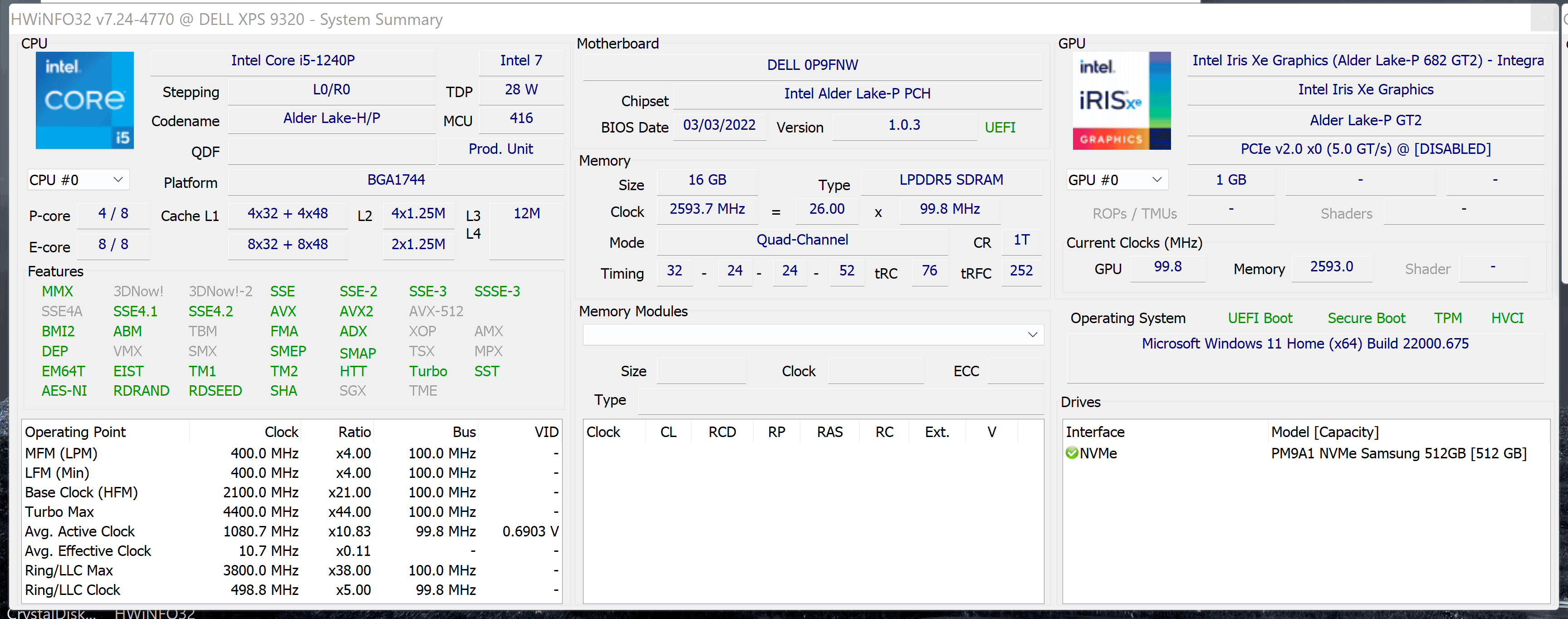Click the Windows 11 Home OS text field
The height and width of the screenshot is (619, 1568).
point(1304,344)
